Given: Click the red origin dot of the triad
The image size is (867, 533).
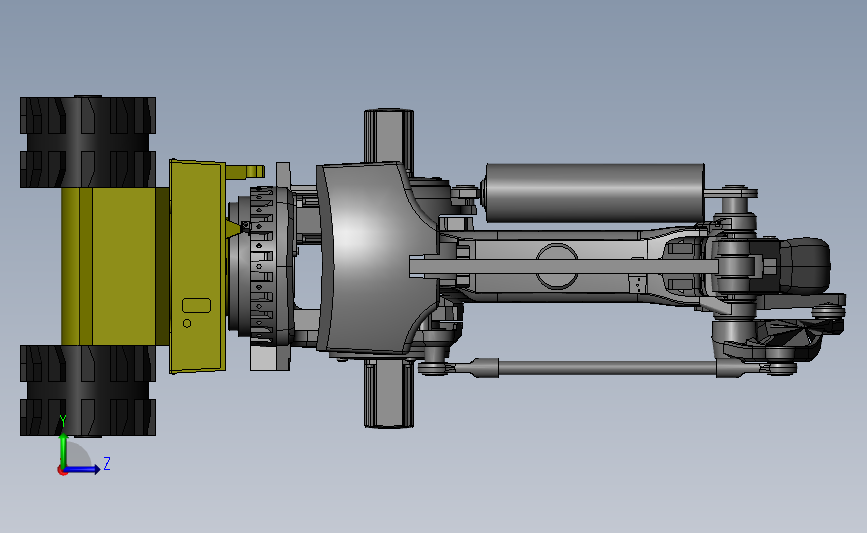Looking at the screenshot, I should pos(62,471).
